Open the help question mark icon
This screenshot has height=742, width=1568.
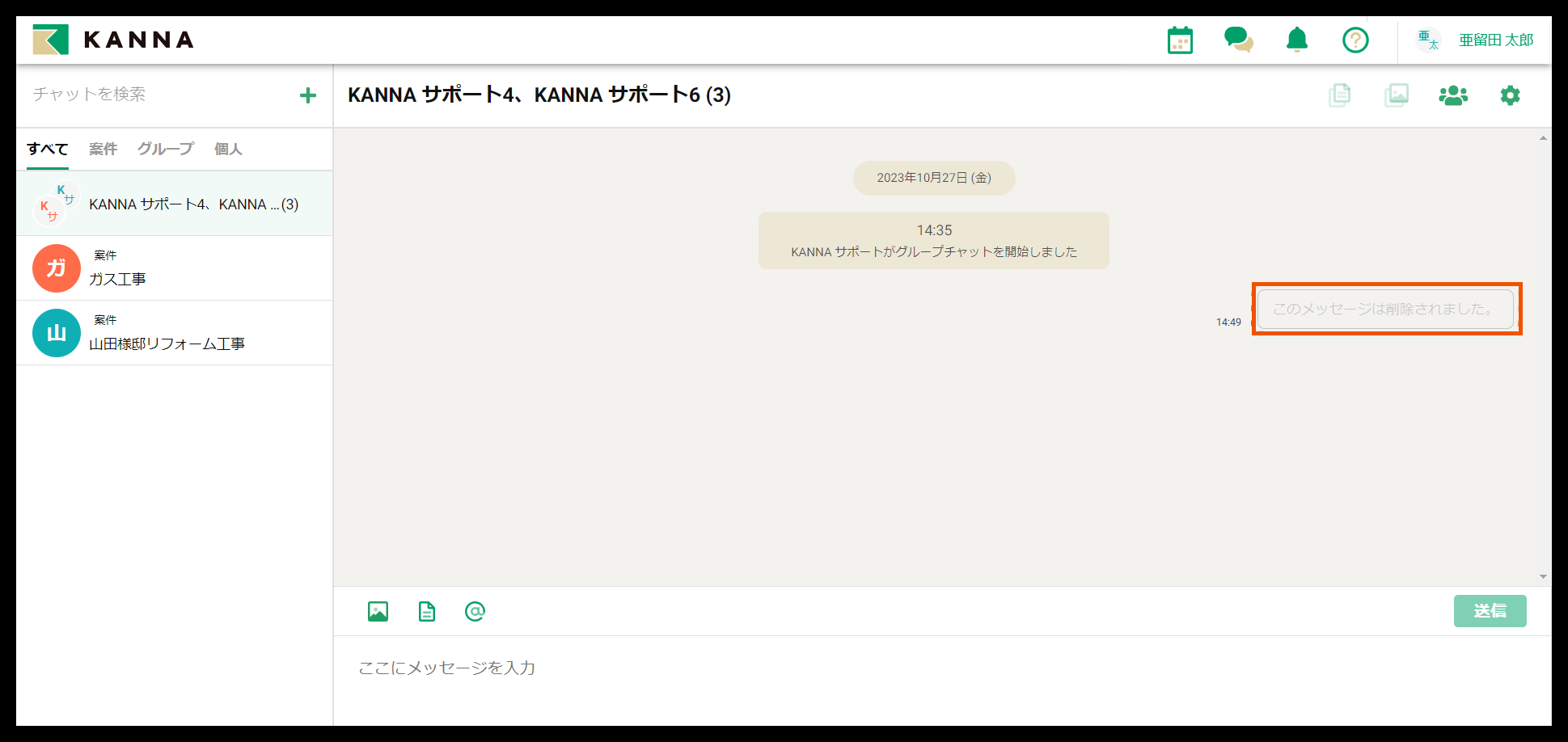pos(1355,40)
